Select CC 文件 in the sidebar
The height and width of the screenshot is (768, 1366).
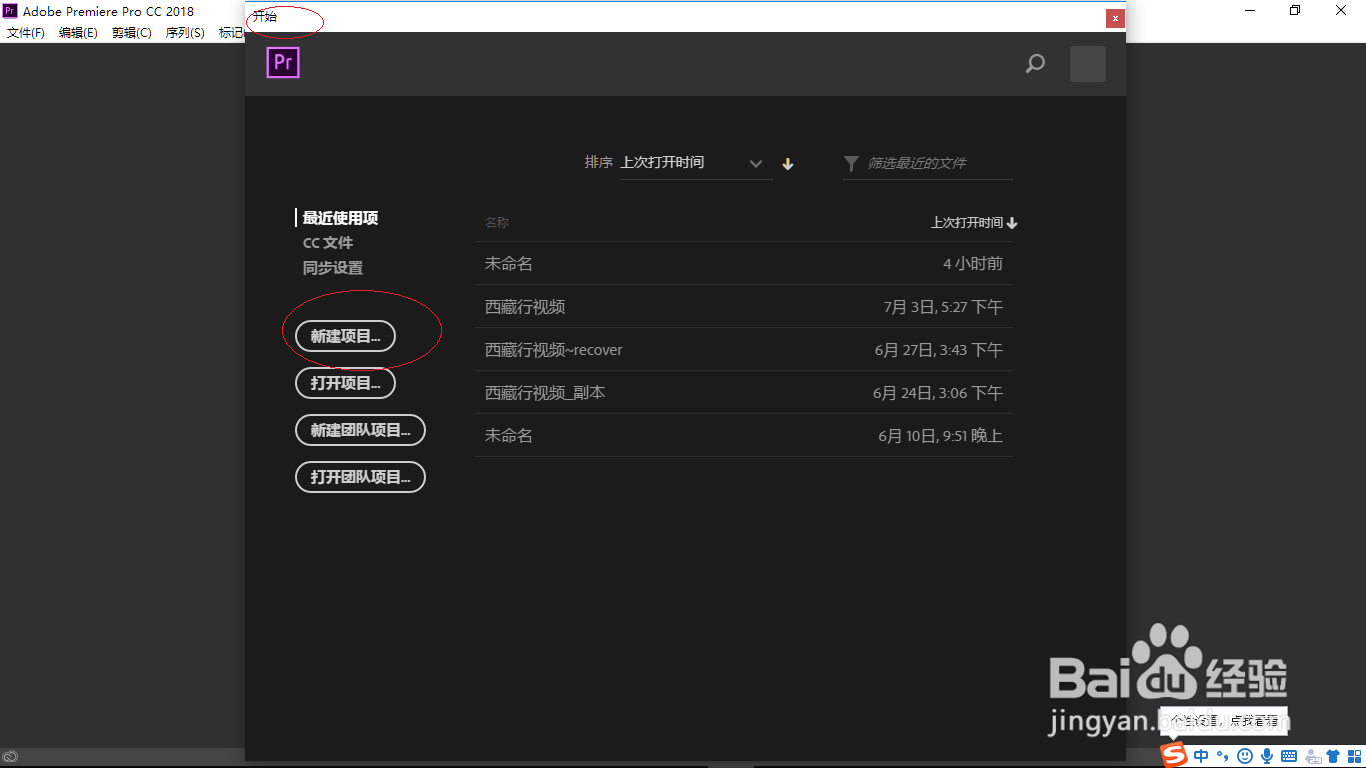pyautogui.click(x=327, y=242)
